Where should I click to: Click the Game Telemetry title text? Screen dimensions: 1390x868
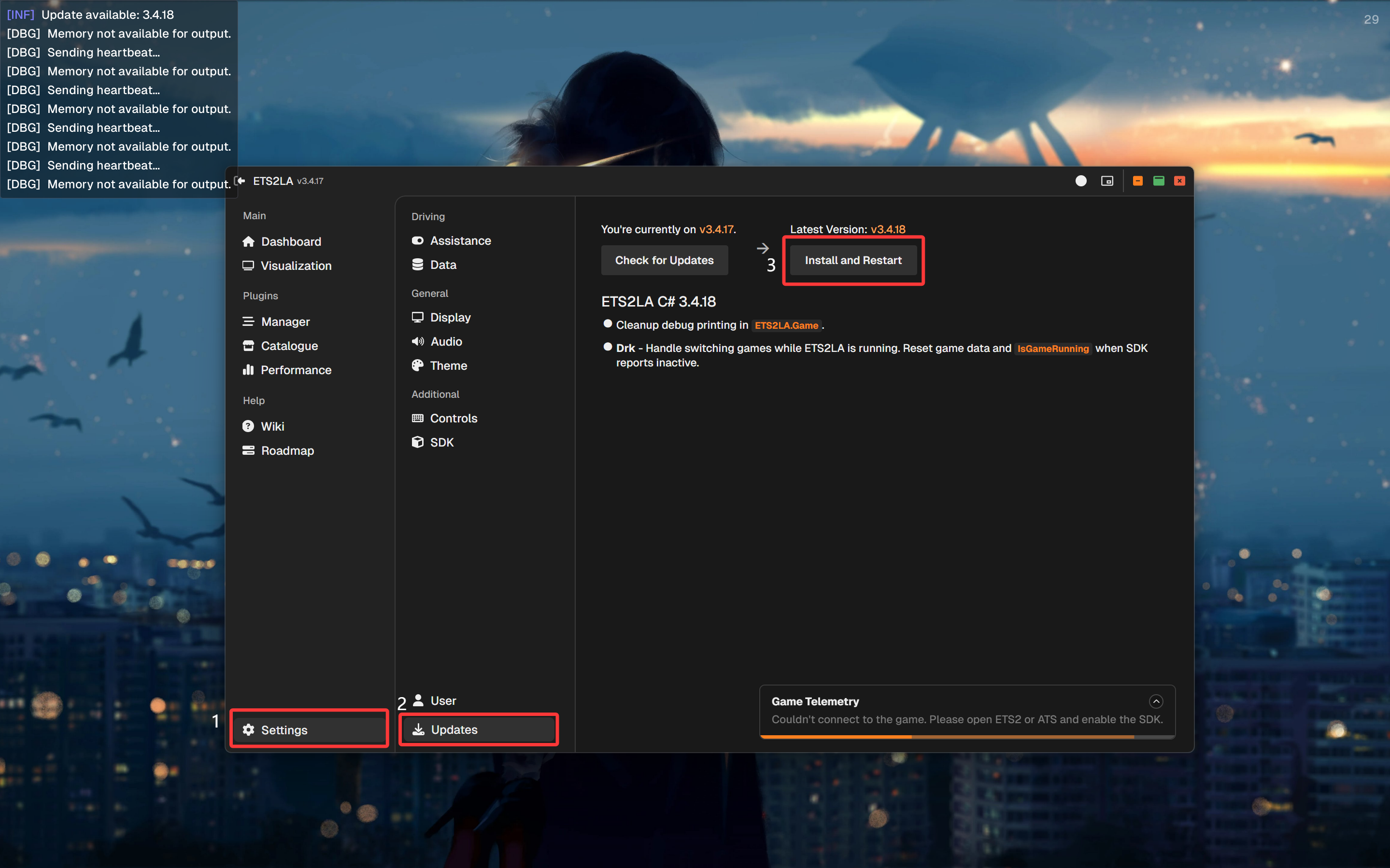815,701
